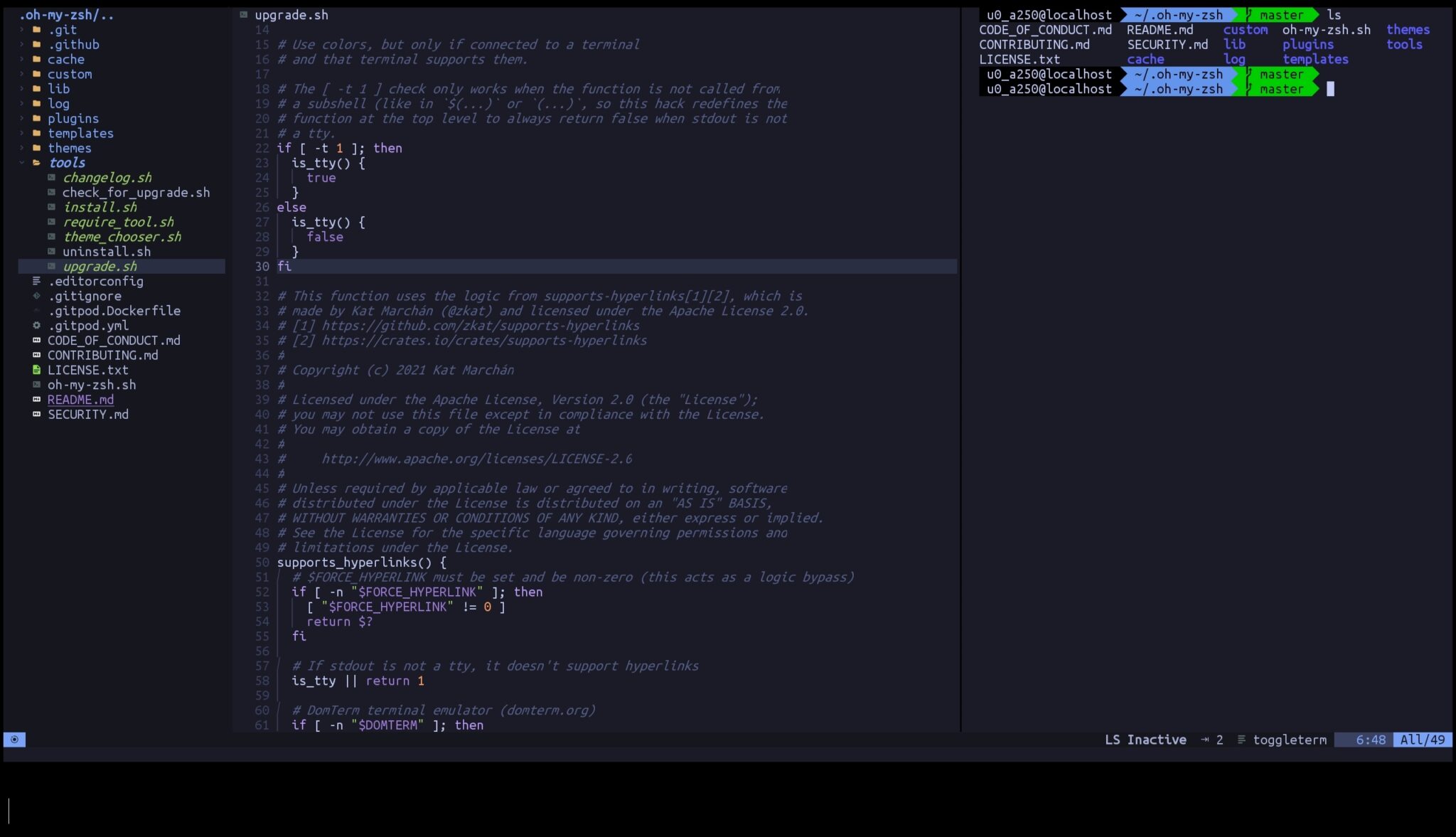Click the record indicator in the bottom-left statusline
Viewport: 1456px width, 837px height.
14,740
